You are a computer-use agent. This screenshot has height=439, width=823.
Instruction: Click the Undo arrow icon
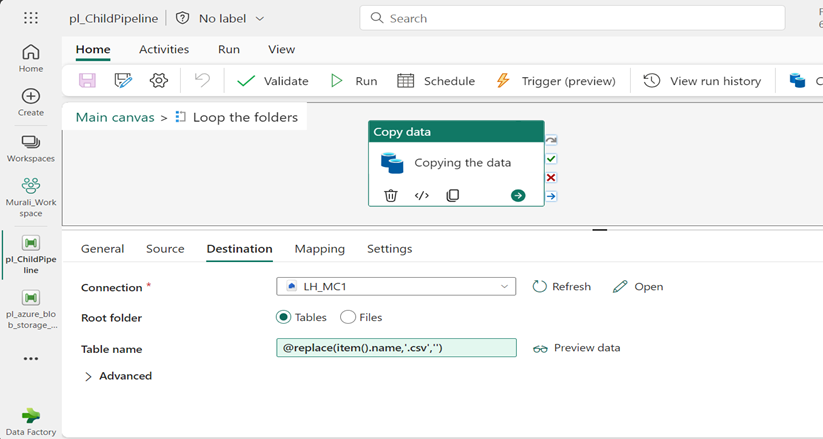[x=202, y=81]
